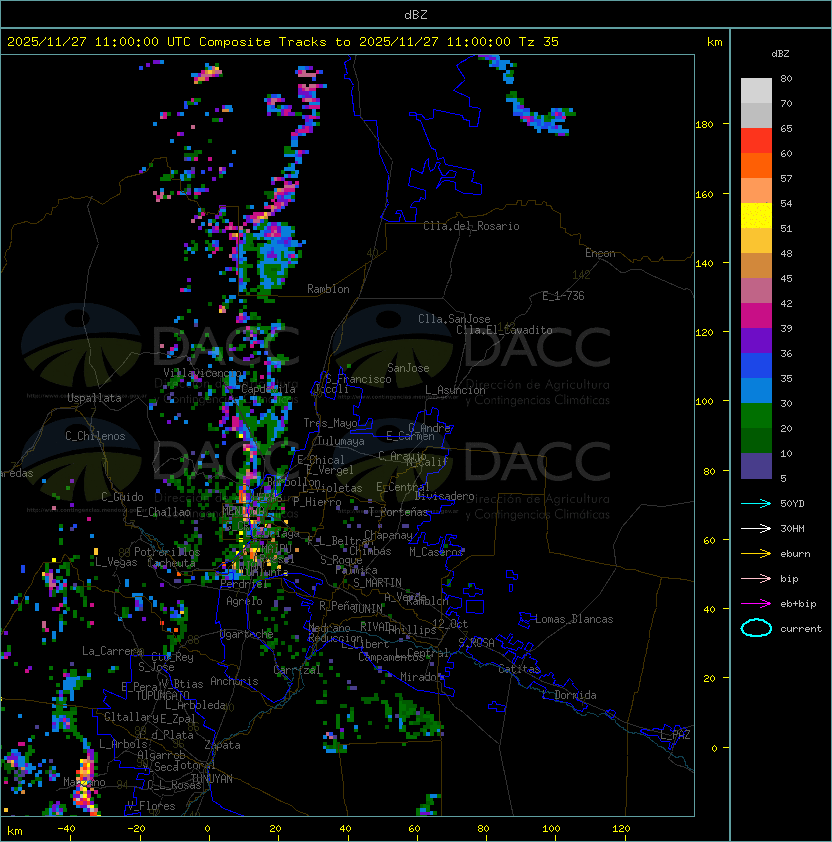The image size is (832, 842).
Task: Click the 'Clla.SanJose' place label
Action: [x=454, y=319]
